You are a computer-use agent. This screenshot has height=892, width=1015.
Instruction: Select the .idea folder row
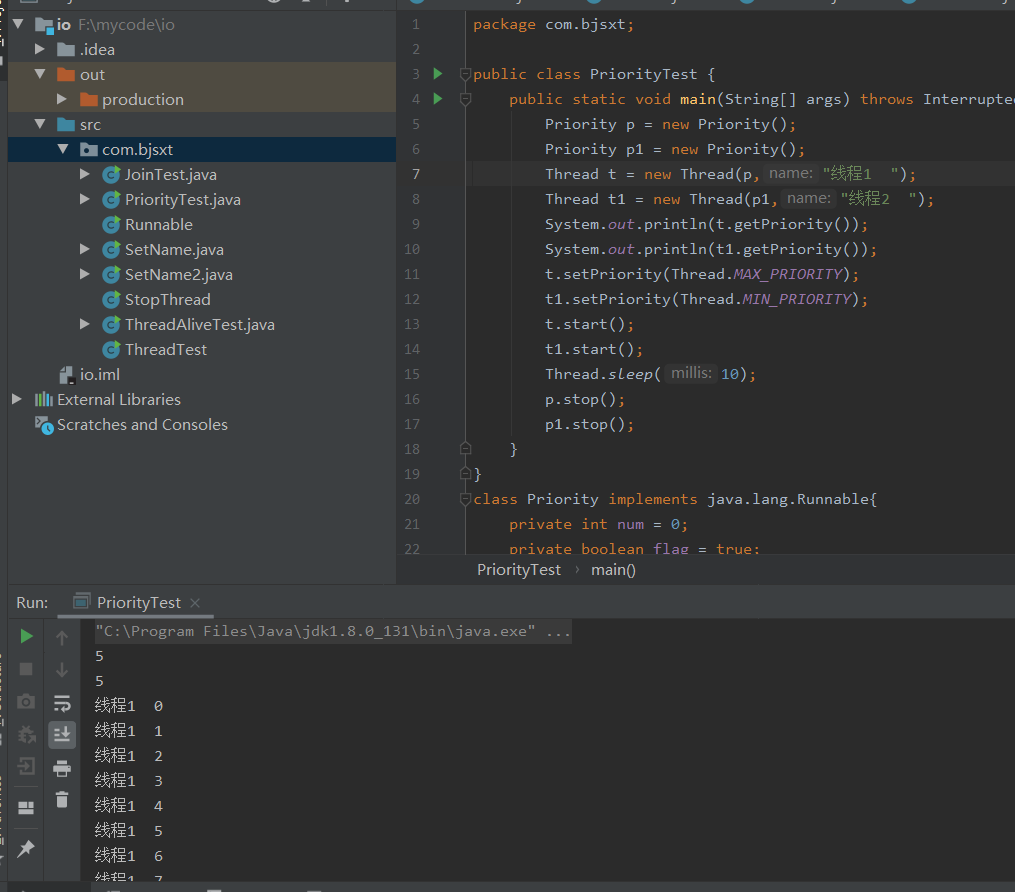point(202,49)
